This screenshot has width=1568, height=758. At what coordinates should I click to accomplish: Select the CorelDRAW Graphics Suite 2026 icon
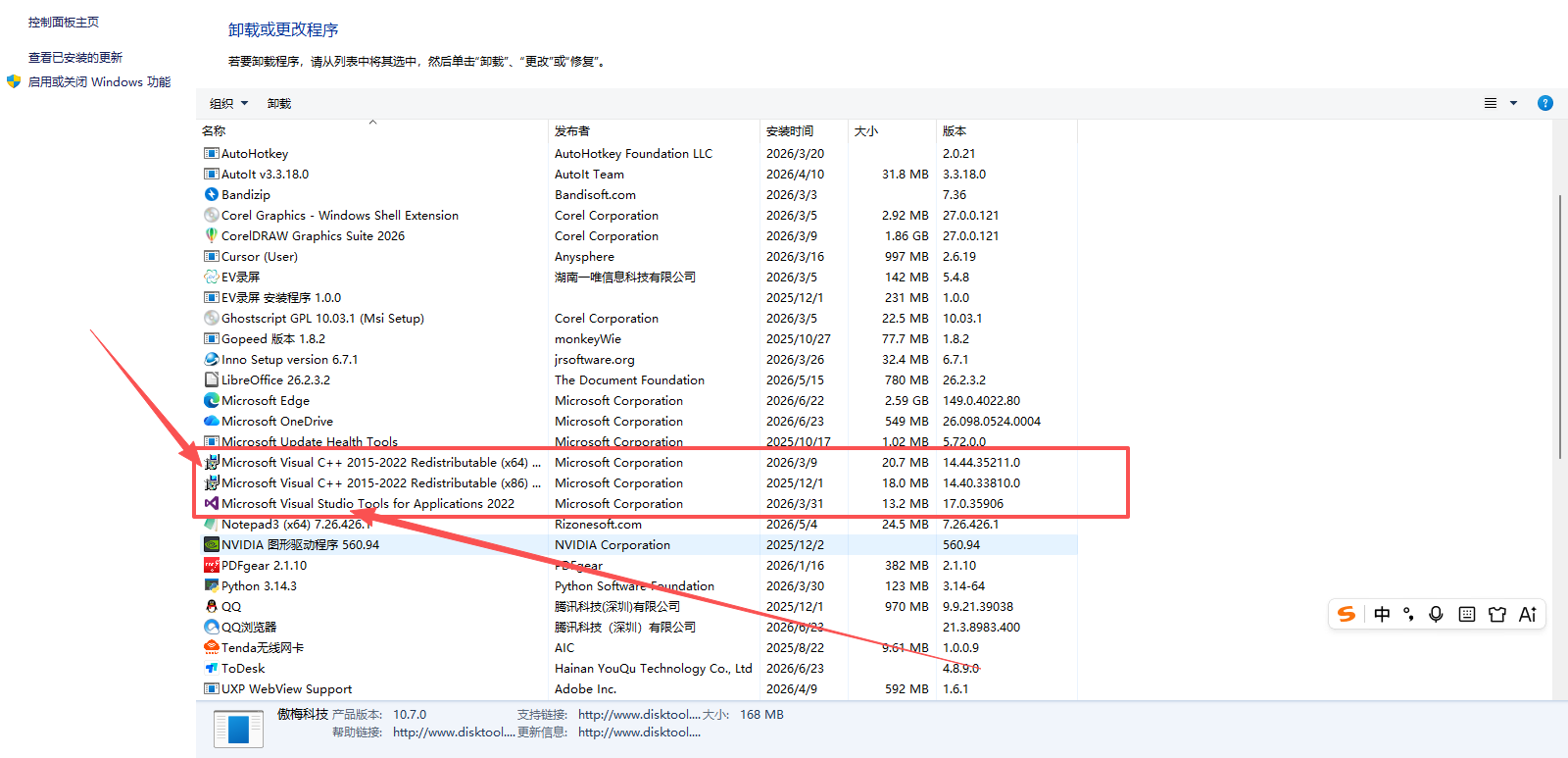211,235
